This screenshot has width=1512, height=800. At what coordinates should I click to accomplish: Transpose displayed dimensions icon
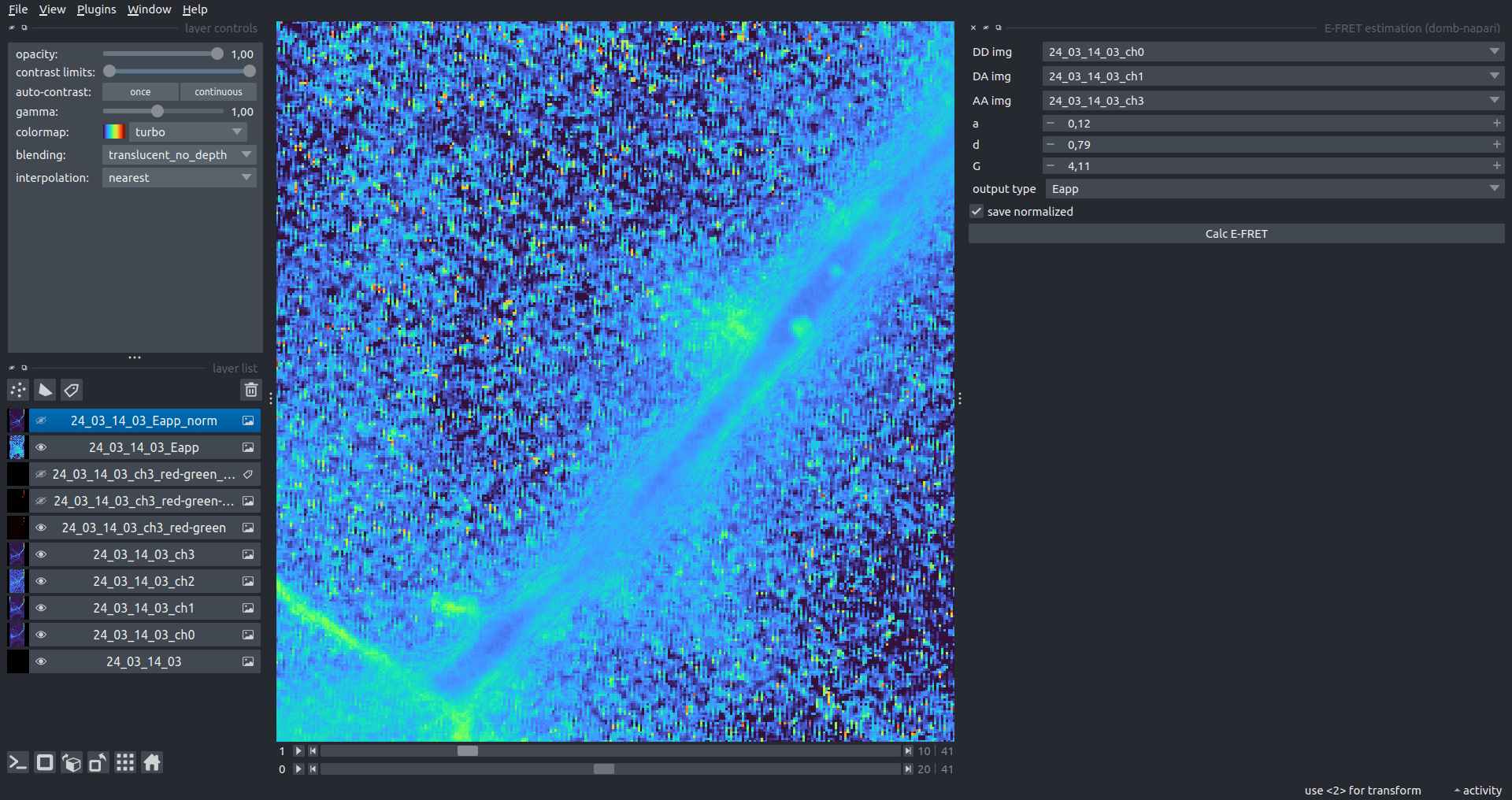(98, 762)
